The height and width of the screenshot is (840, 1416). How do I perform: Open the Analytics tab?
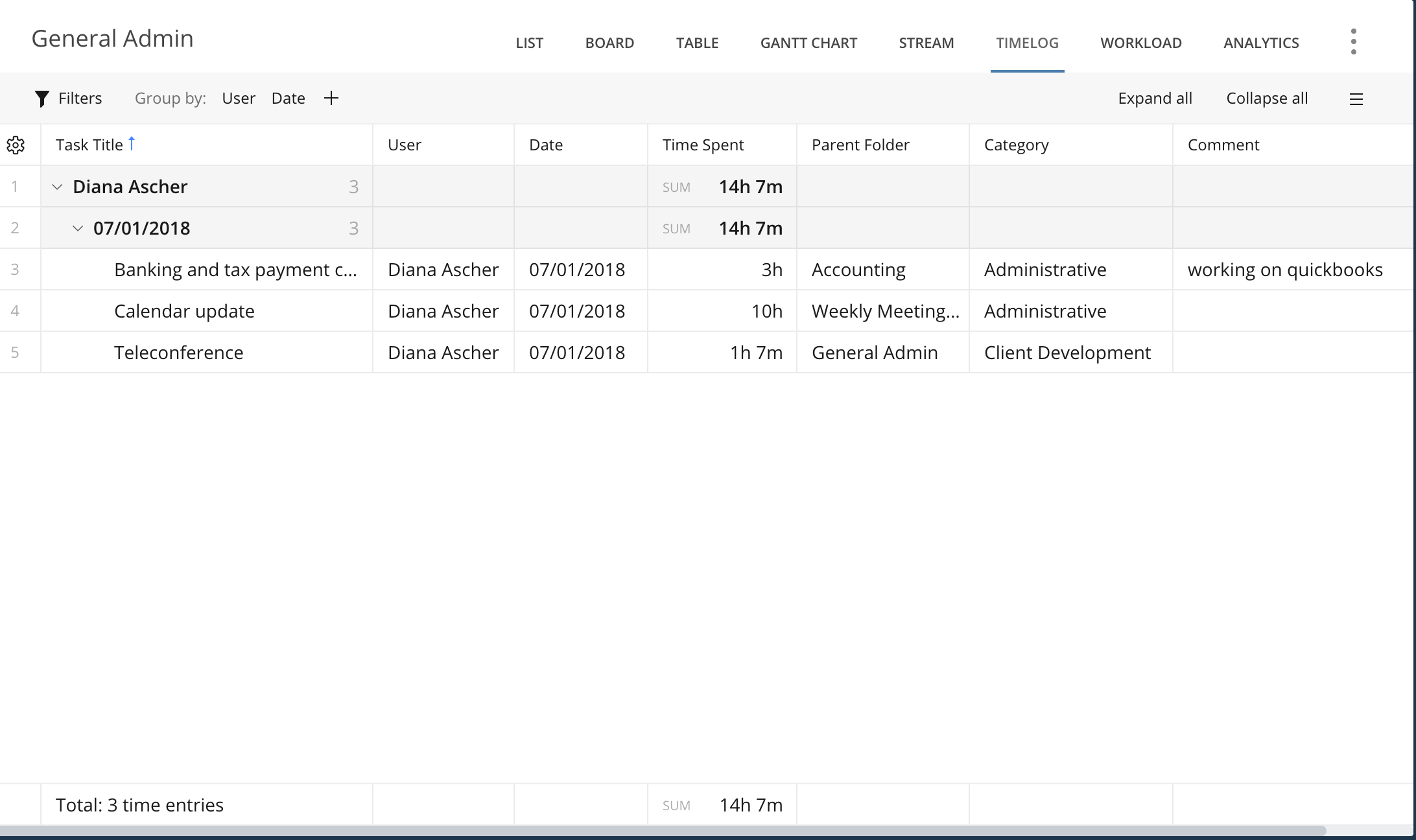(x=1260, y=43)
